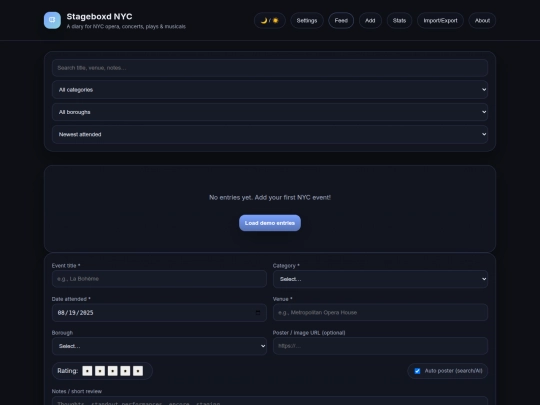
Task: Open the About section
Action: tap(482, 21)
